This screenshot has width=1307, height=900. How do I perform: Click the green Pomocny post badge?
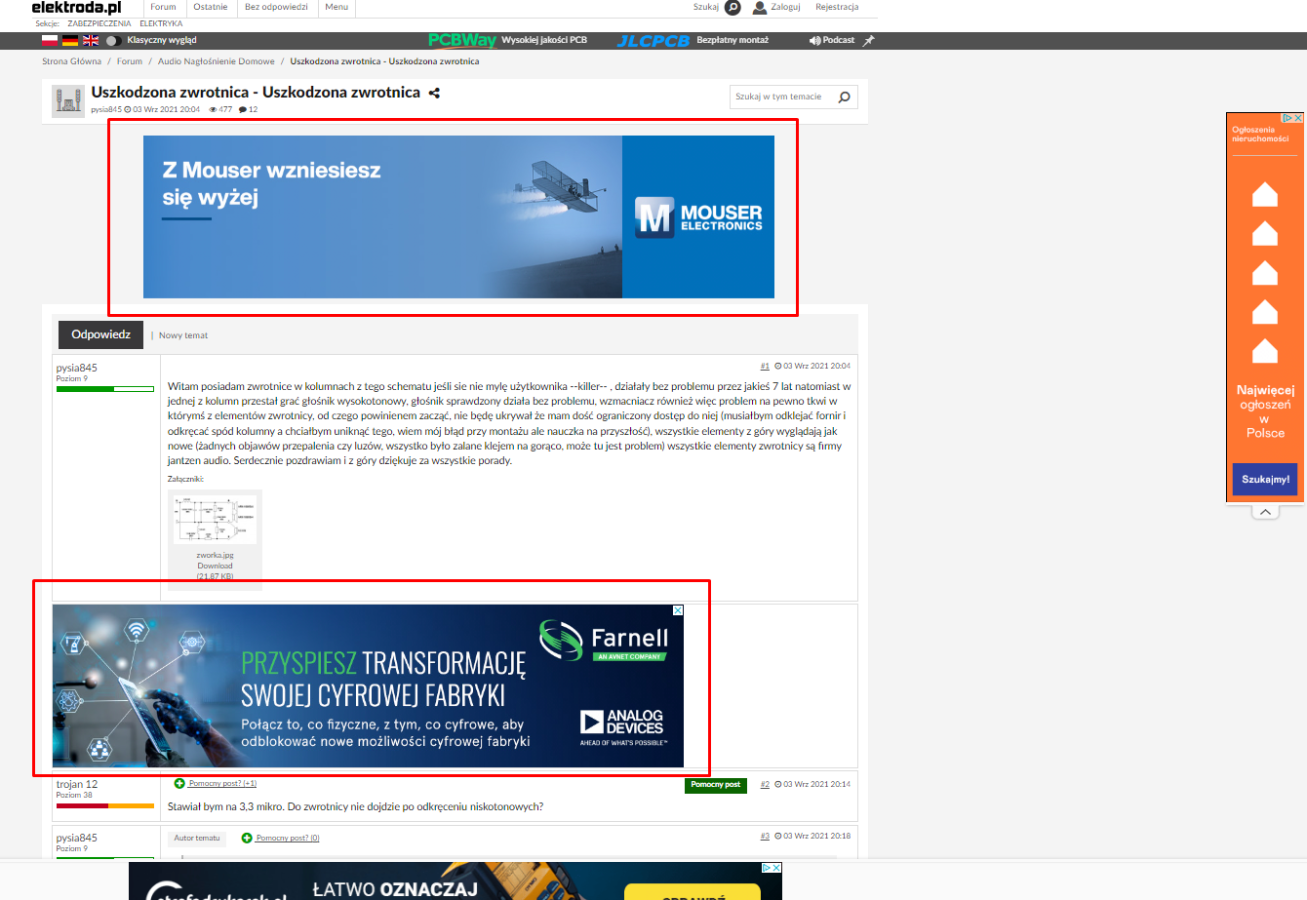(x=716, y=785)
